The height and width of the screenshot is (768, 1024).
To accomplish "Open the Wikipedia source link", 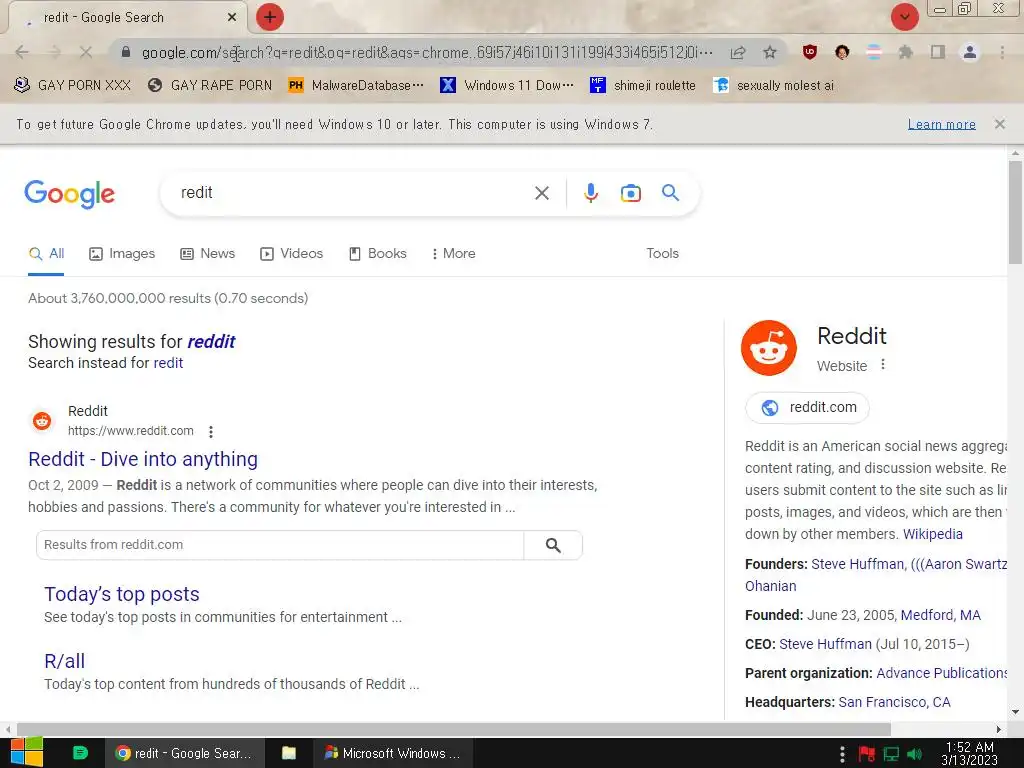I will (x=933, y=534).
